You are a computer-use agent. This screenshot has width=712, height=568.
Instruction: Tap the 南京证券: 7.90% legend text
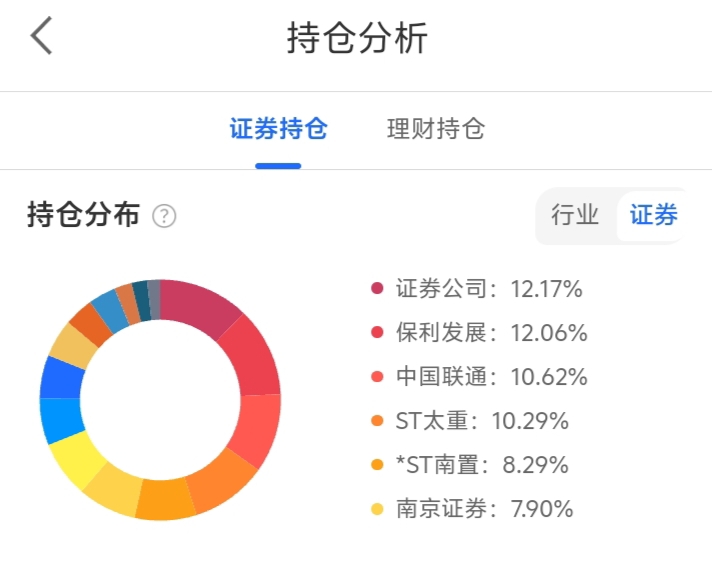[485, 509]
